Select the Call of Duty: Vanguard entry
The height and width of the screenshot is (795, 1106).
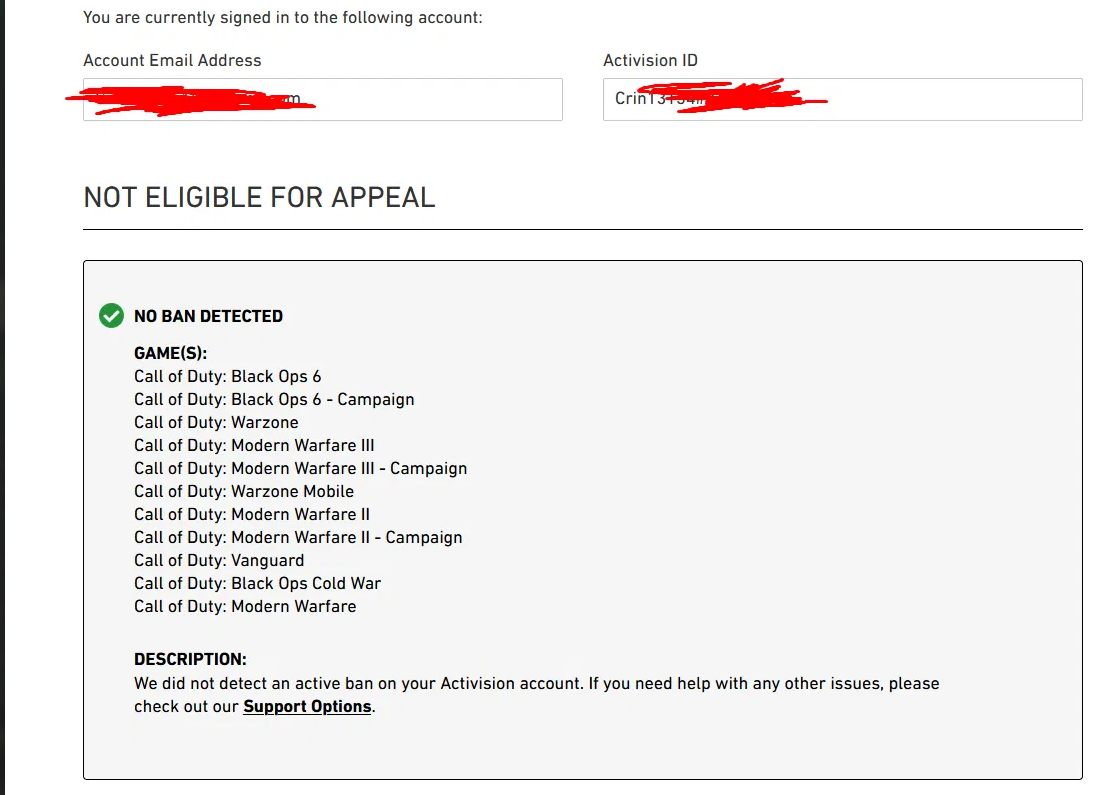click(219, 560)
